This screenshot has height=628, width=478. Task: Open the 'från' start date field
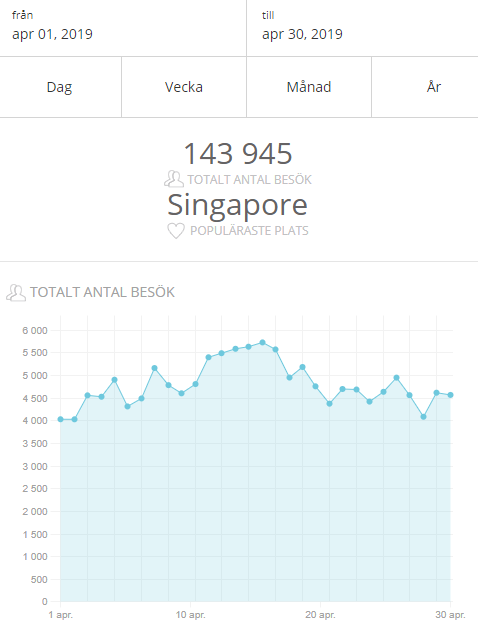pos(123,28)
